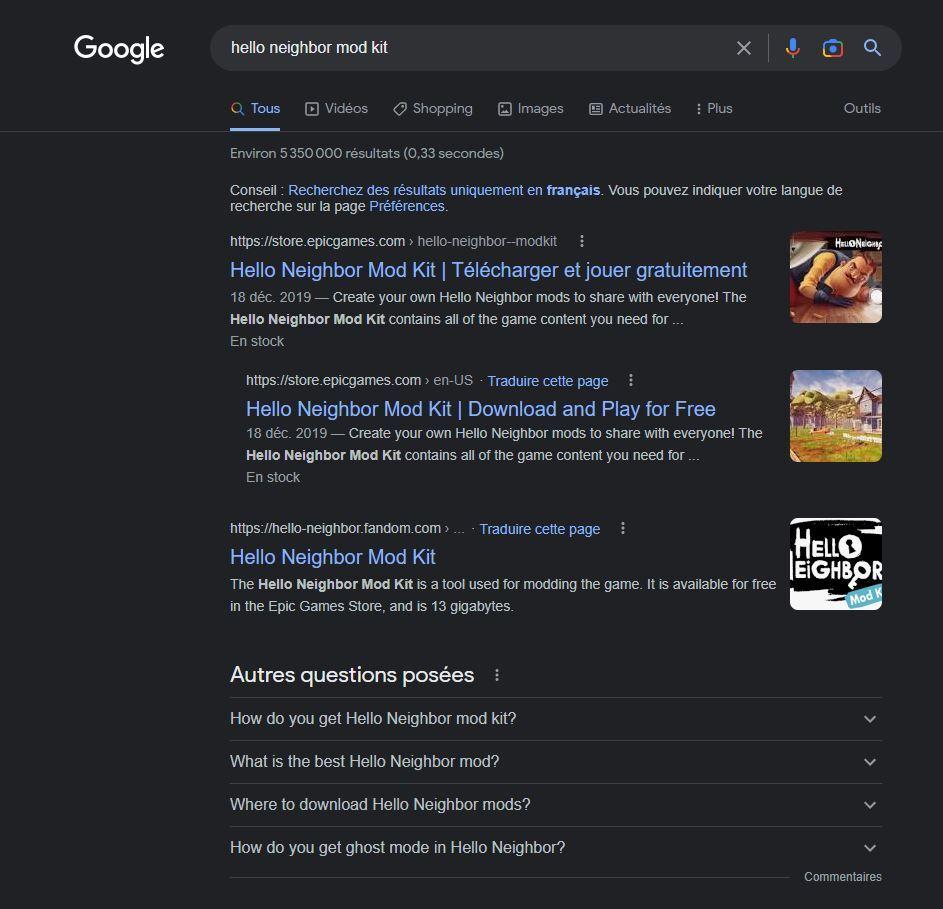Viewport: 943px width, 909px height.
Task: Click the Commentaires feedback link
Action: coord(843,877)
